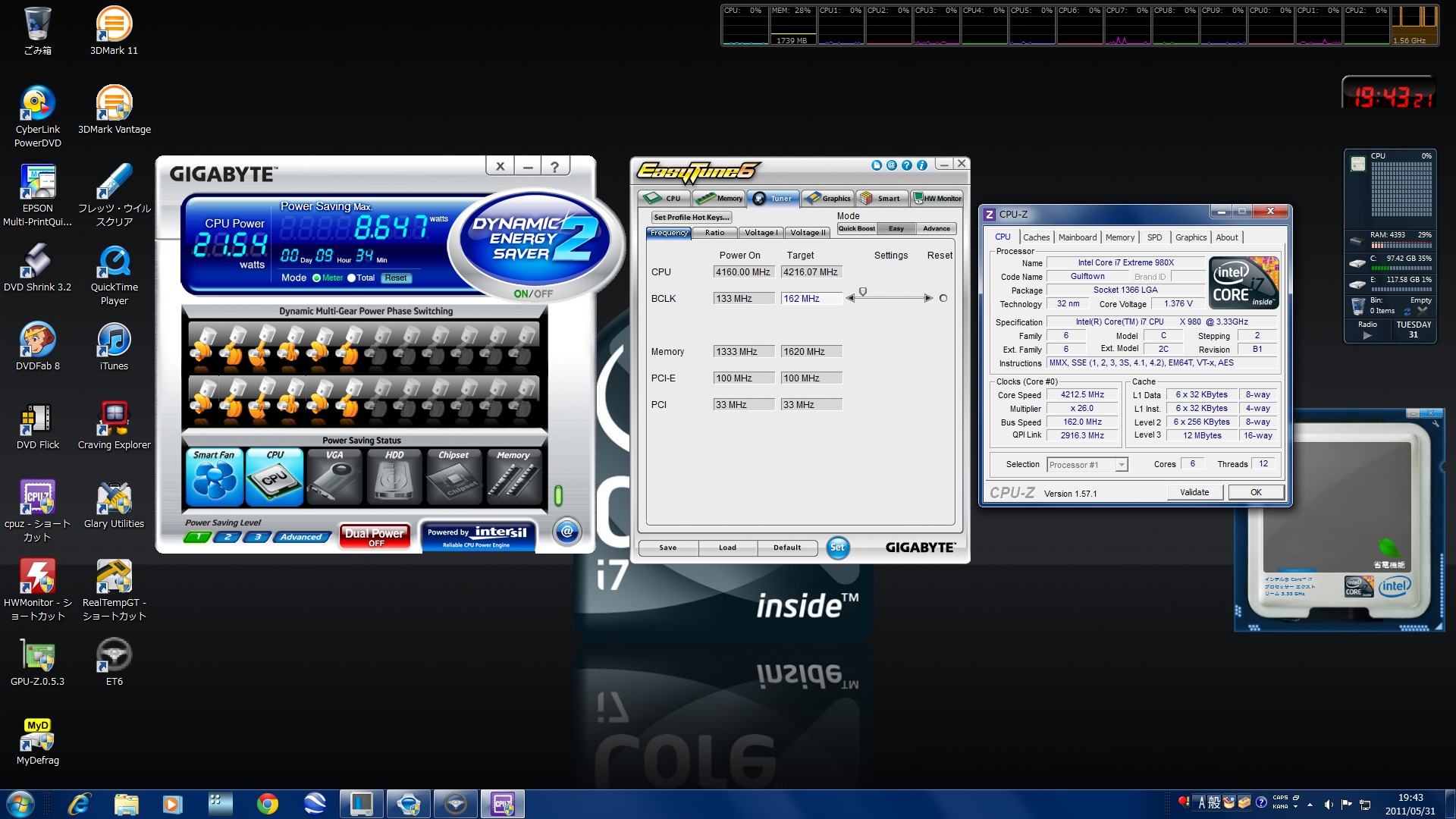This screenshot has width=1456, height=819.
Task: Open the Ratio sub-tab in Tuner
Action: pyautogui.click(x=714, y=233)
